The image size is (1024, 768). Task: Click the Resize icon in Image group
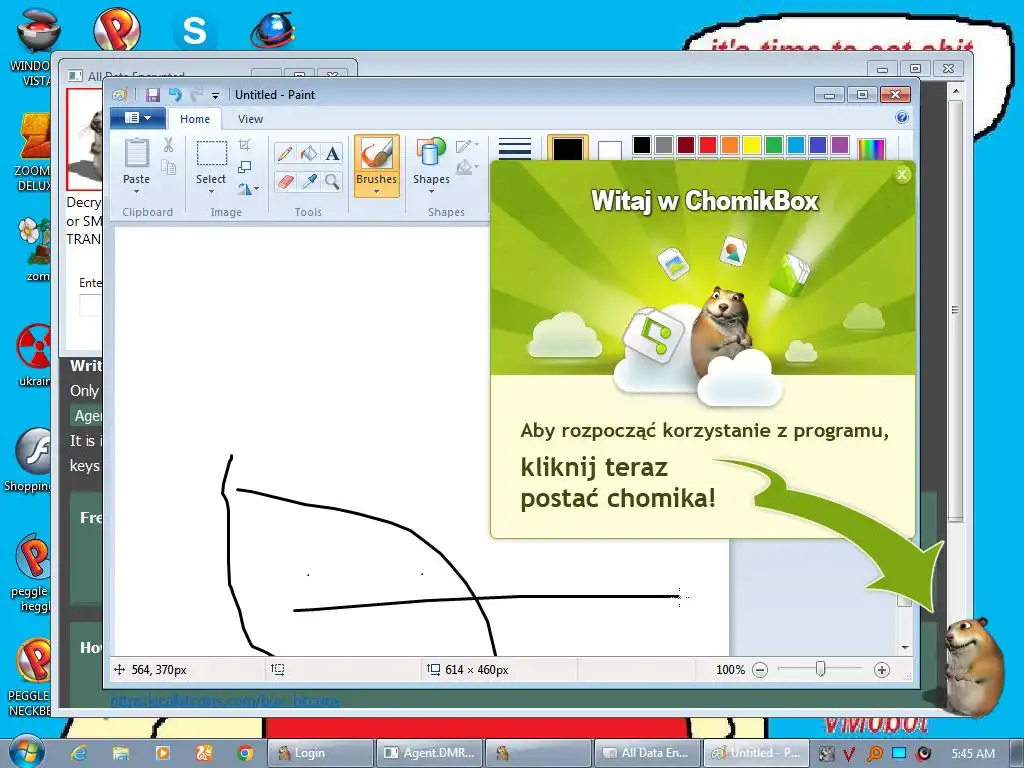[245, 167]
